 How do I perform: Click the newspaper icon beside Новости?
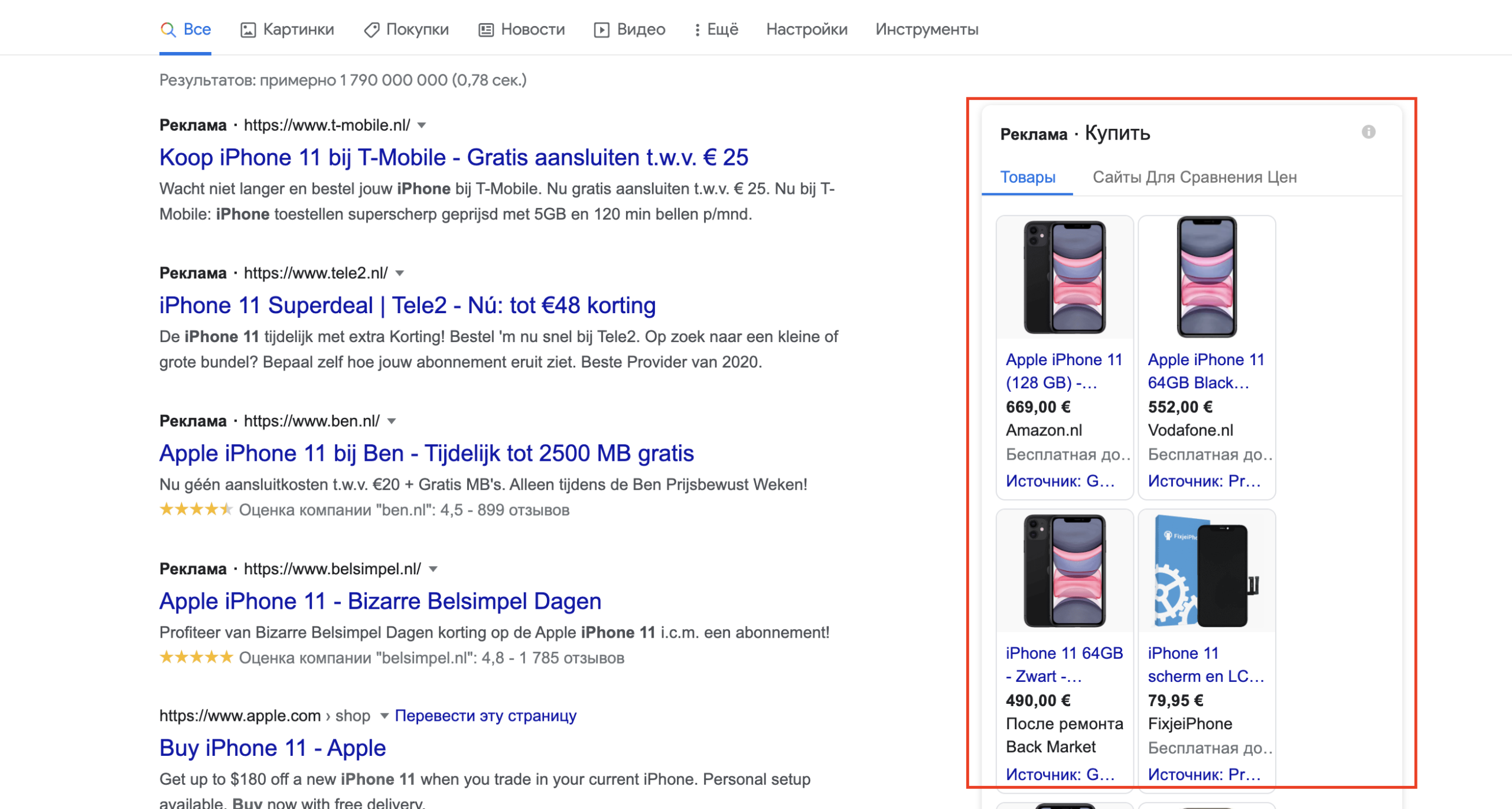[486, 30]
